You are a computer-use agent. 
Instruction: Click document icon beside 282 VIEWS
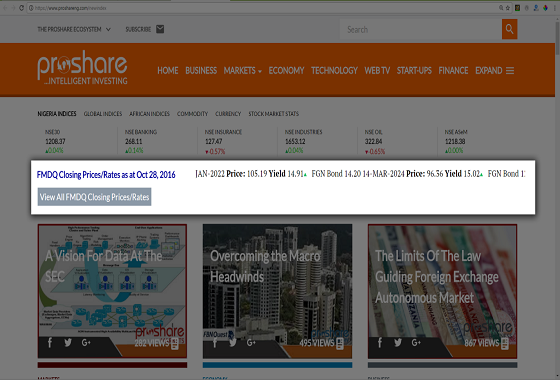click(175, 344)
